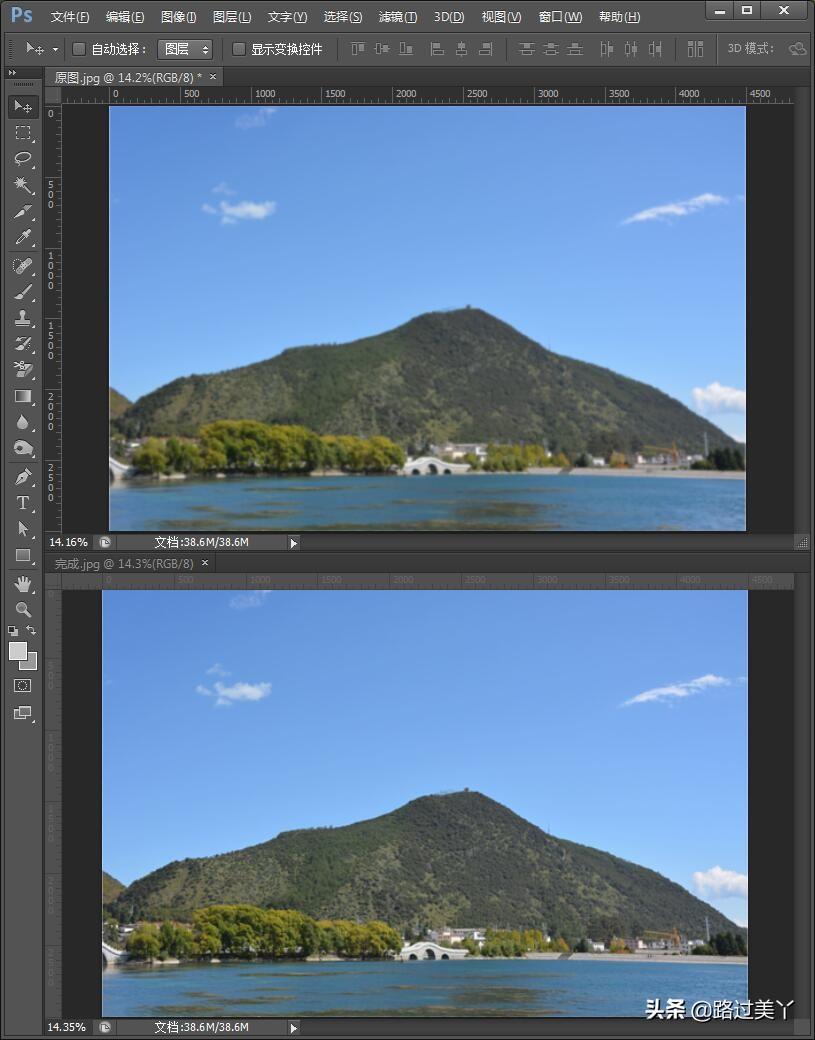Select the Gradient tool
This screenshot has height=1040, width=815.
[23, 396]
